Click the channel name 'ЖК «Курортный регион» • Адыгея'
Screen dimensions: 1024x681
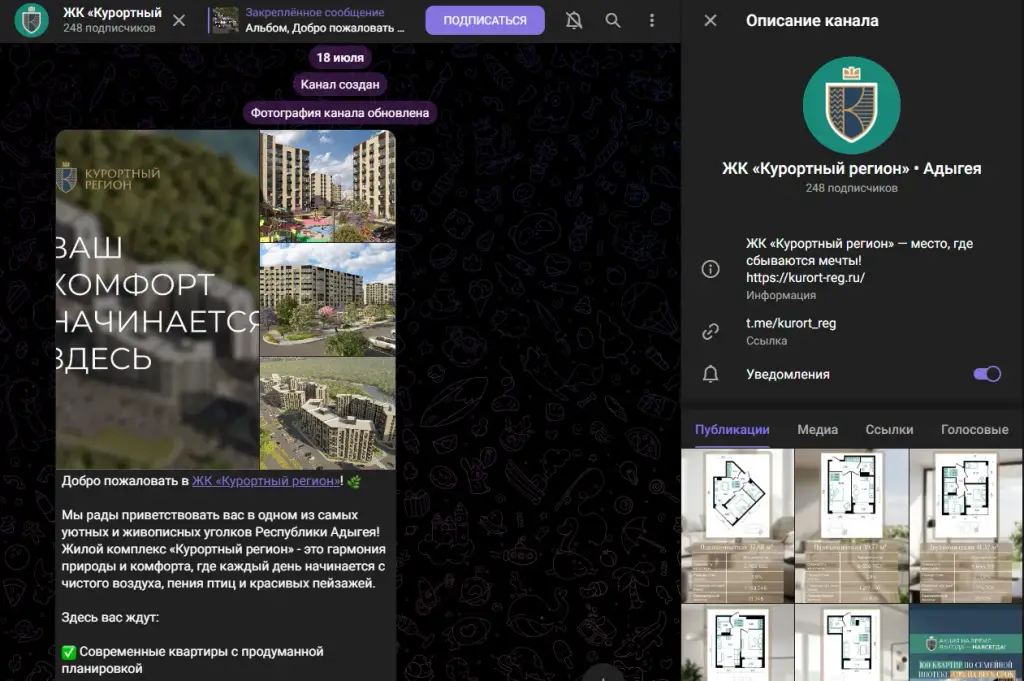click(851, 168)
